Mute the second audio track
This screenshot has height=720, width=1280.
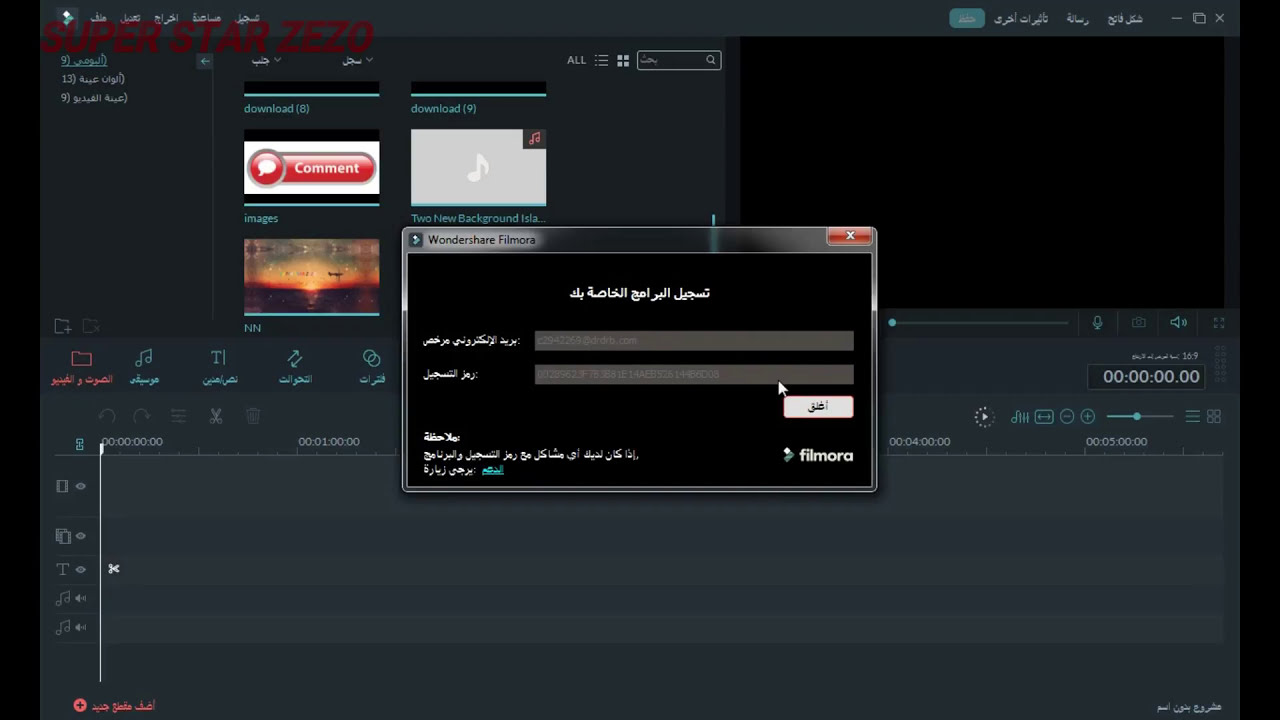tap(80, 627)
